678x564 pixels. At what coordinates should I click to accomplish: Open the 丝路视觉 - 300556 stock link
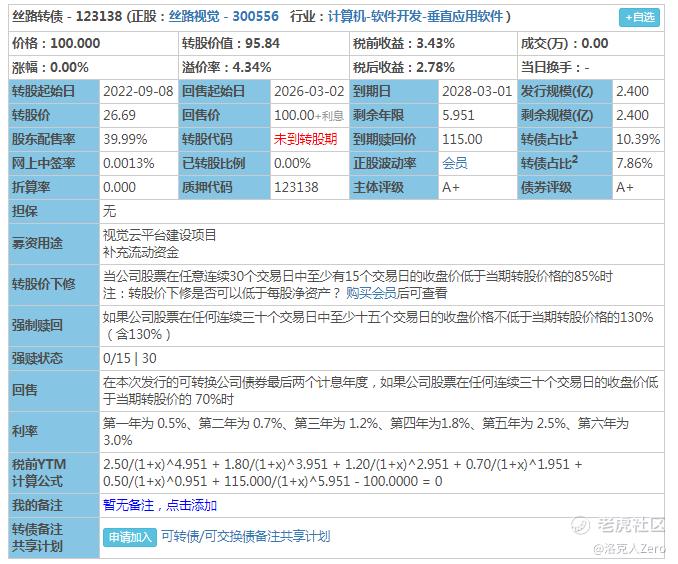tap(224, 17)
